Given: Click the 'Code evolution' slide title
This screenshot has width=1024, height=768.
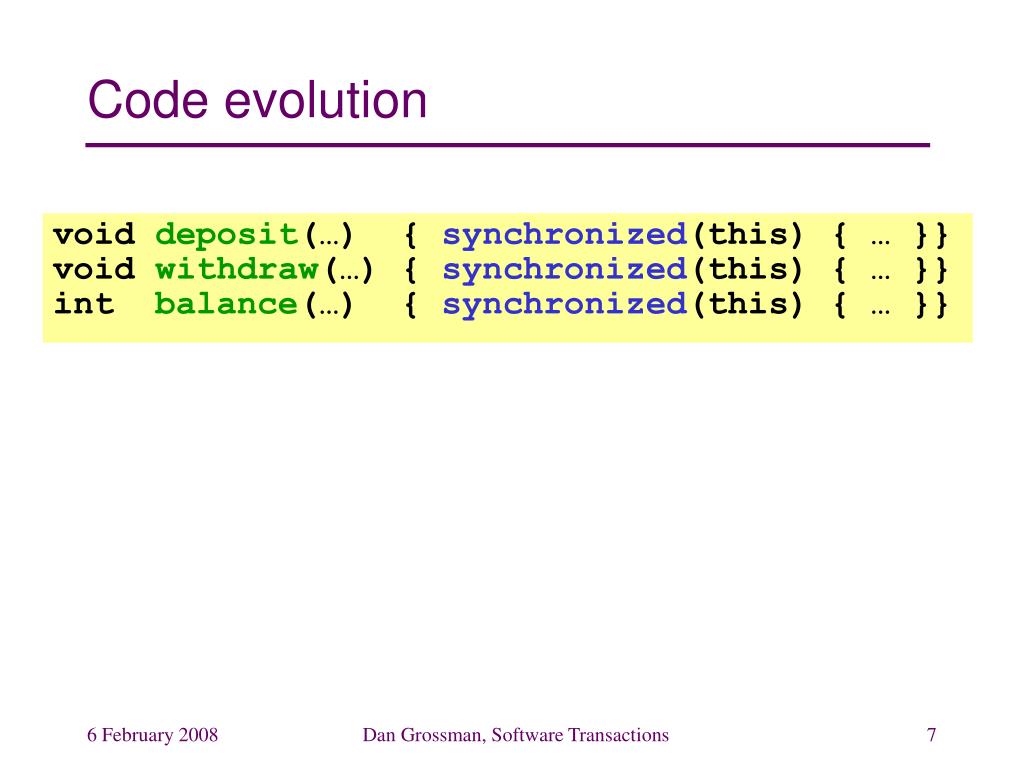Looking at the screenshot, I should coord(257,100).
